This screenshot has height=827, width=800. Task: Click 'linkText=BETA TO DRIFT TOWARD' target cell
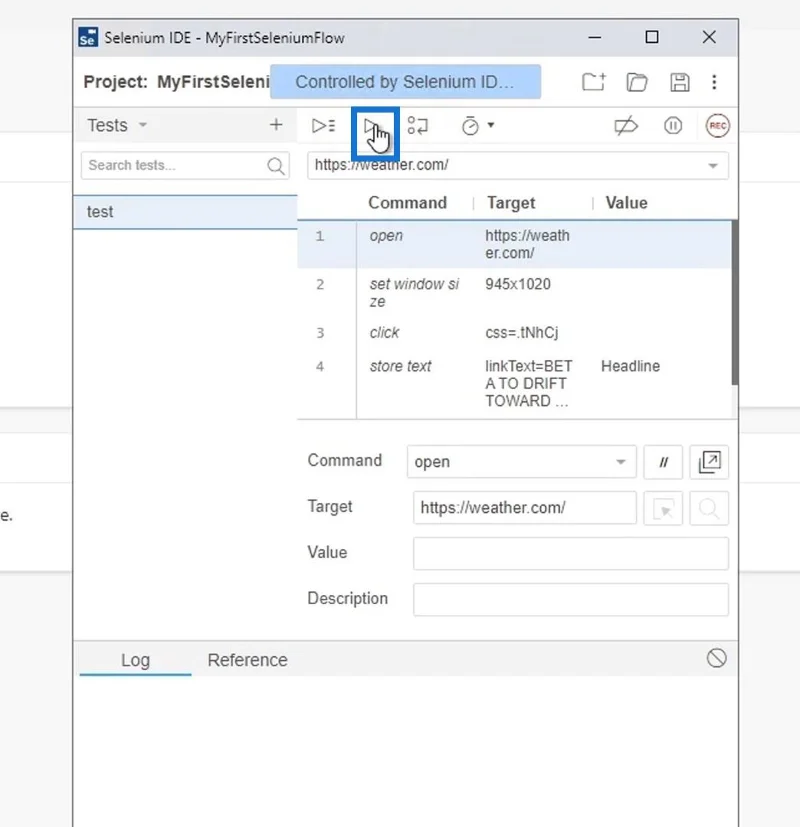[x=528, y=383]
